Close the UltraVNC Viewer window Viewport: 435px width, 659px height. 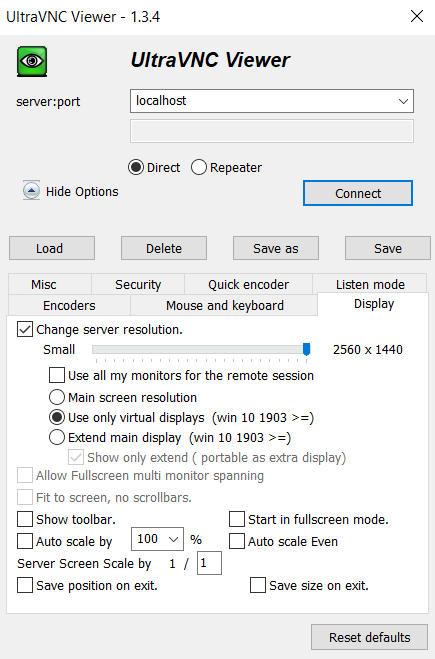[417, 16]
